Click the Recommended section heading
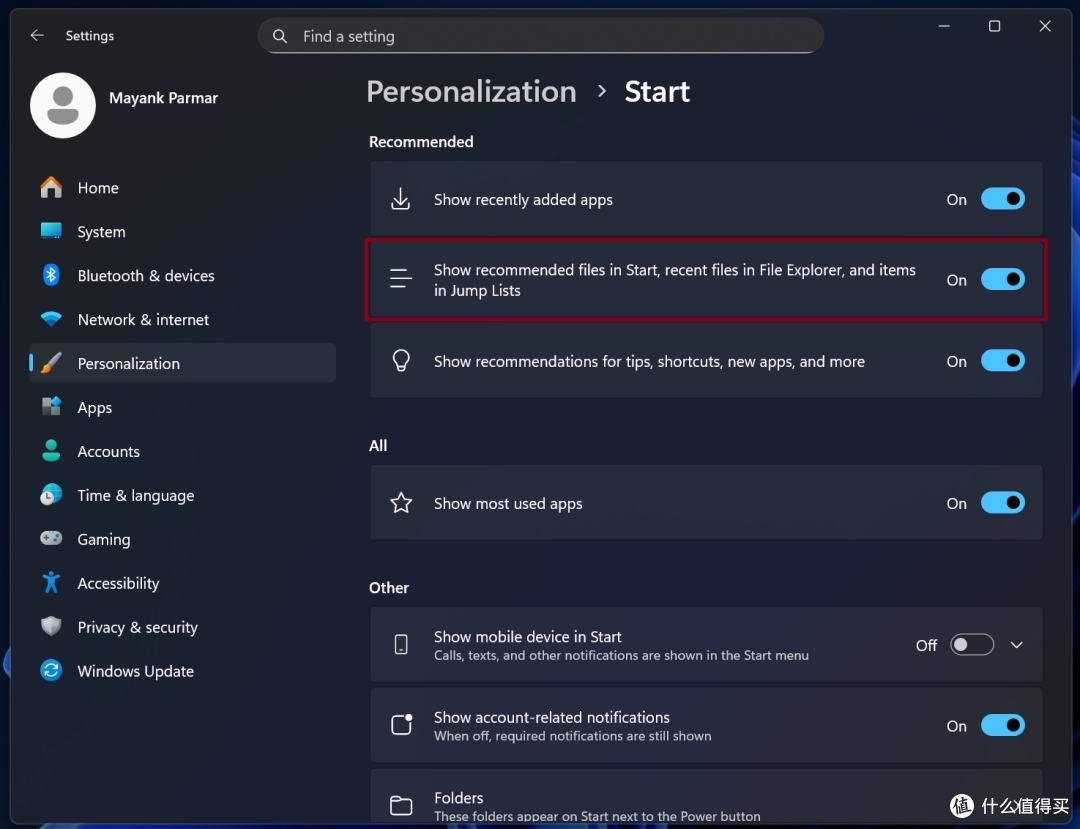This screenshot has width=1080, height=829. coord(421,142)
